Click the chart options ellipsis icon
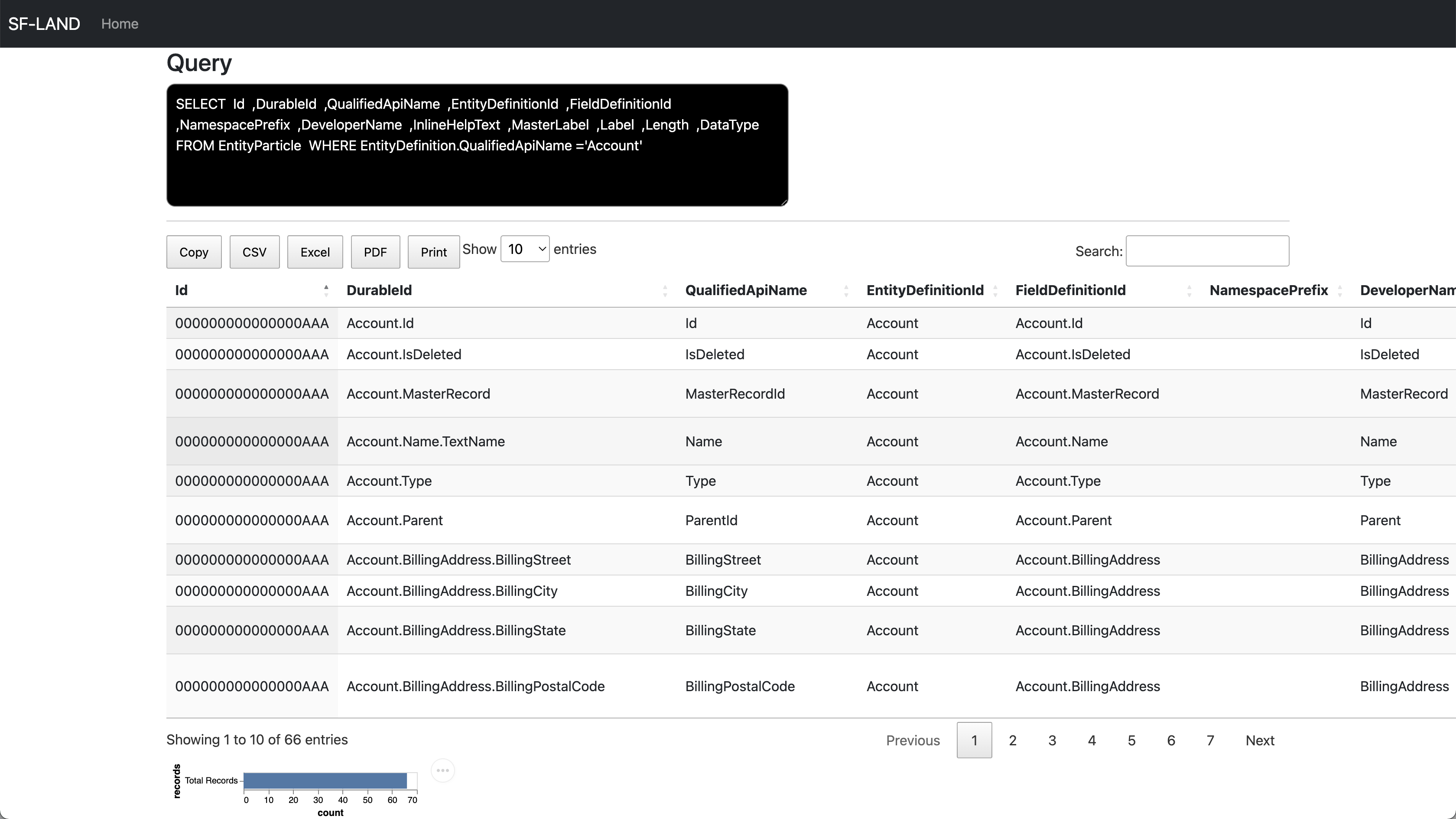Screen dimensions: 1456x819 tap(442, 770)
